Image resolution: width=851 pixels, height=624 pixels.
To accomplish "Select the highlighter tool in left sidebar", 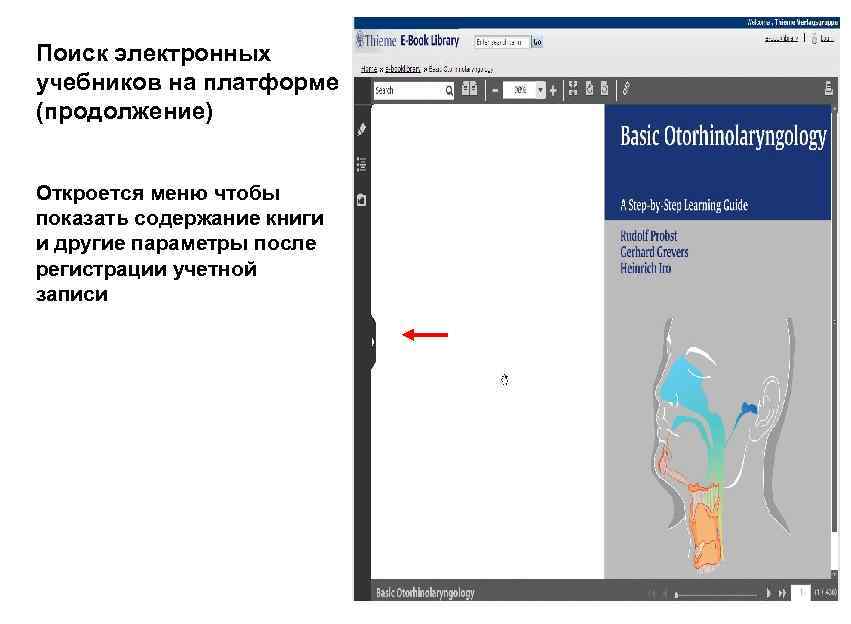I will (362, 129).
